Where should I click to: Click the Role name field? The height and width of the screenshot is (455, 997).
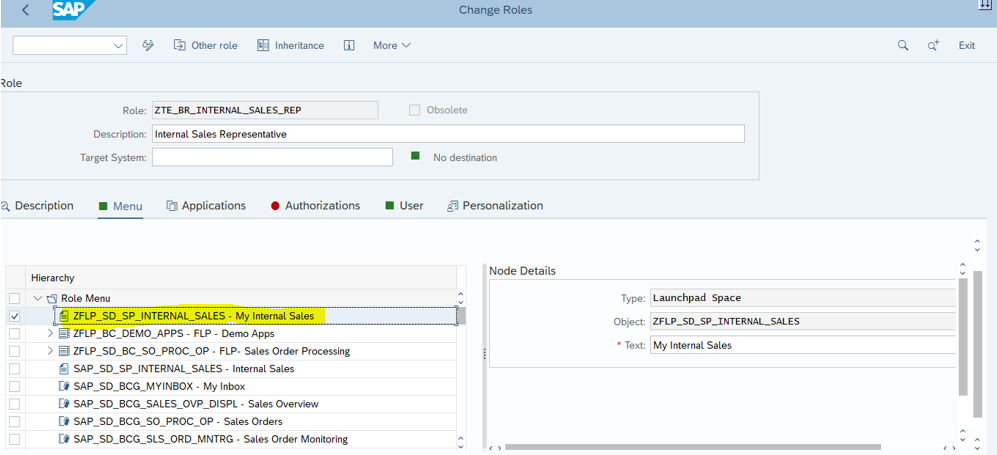pos(265,110)
